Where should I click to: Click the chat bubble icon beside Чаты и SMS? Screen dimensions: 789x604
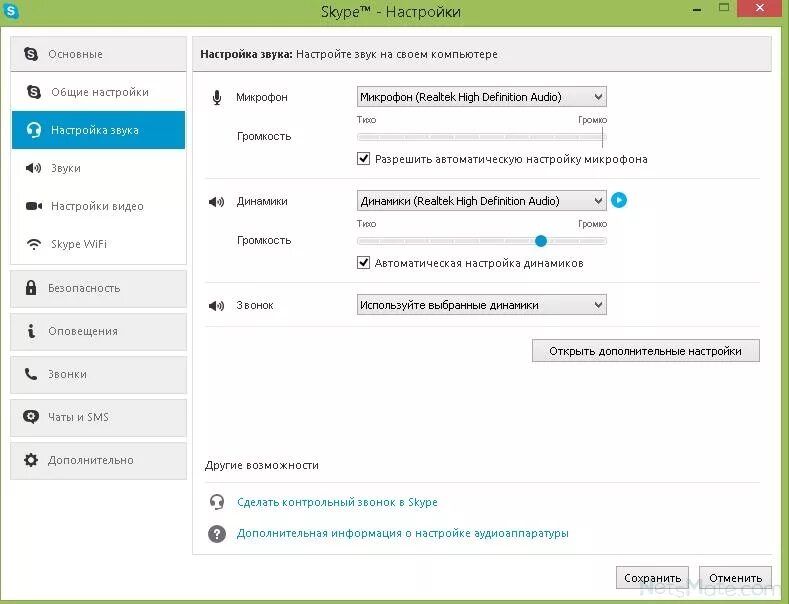[31, 417]
